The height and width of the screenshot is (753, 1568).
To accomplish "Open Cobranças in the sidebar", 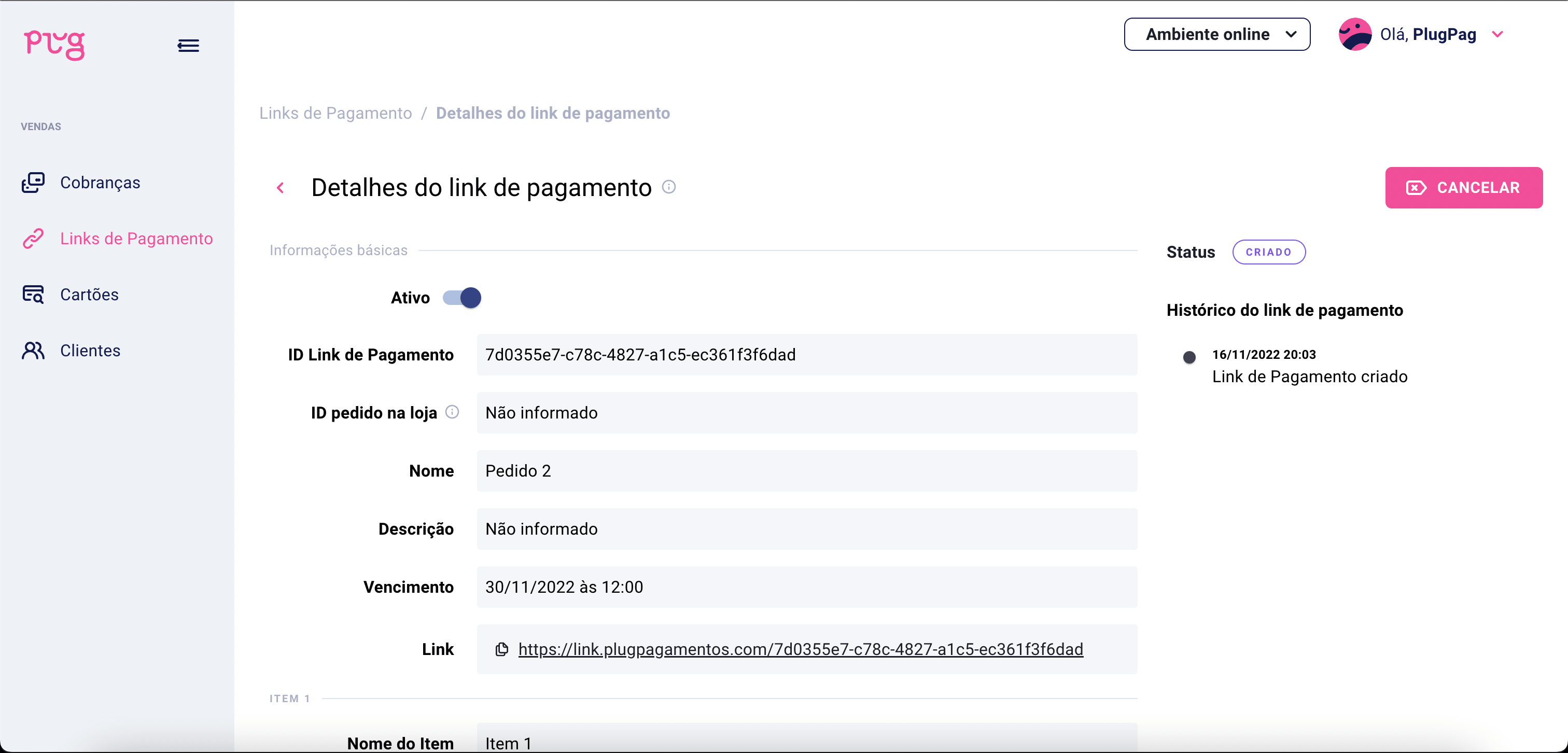I will pyautogui.click(x=100, y=183).
